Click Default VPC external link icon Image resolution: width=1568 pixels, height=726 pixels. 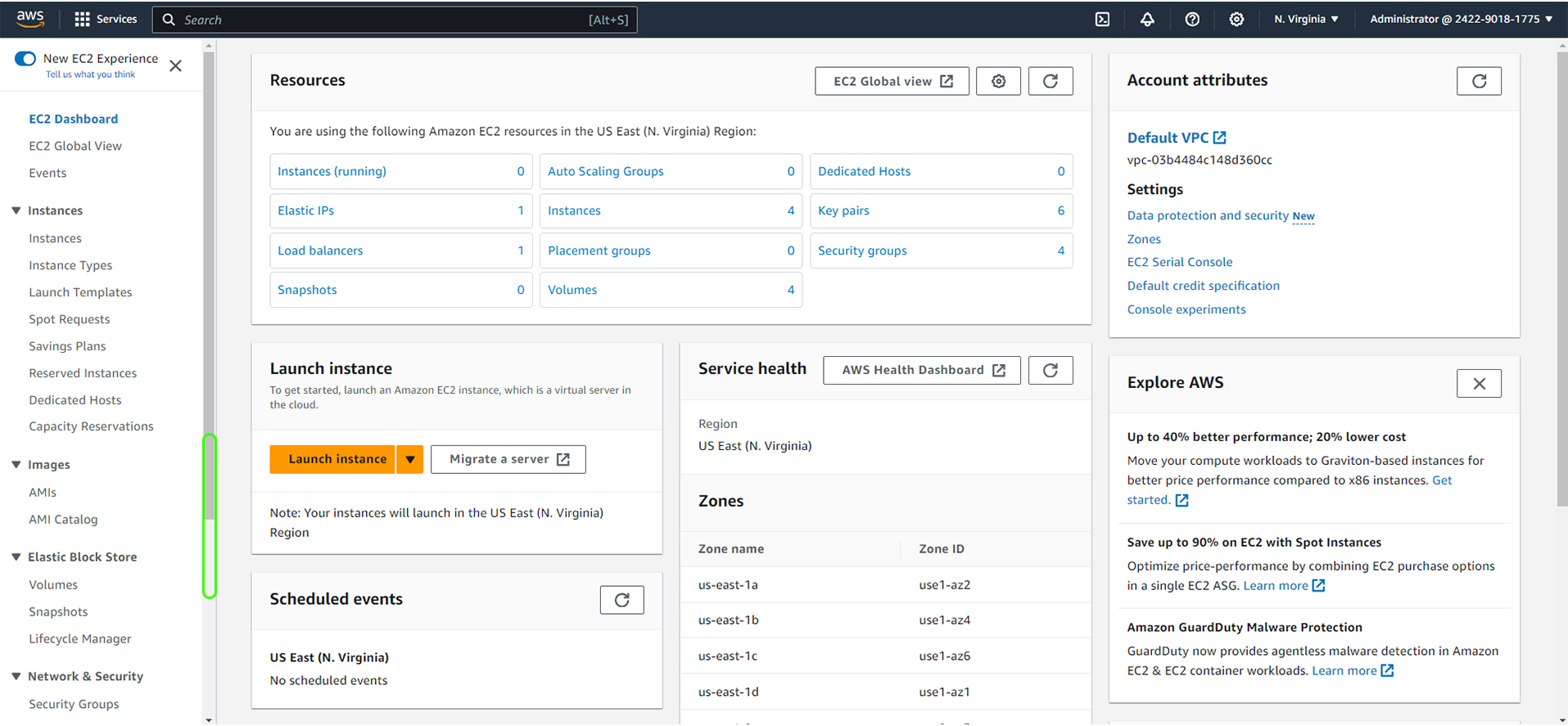pos(1219,138)
